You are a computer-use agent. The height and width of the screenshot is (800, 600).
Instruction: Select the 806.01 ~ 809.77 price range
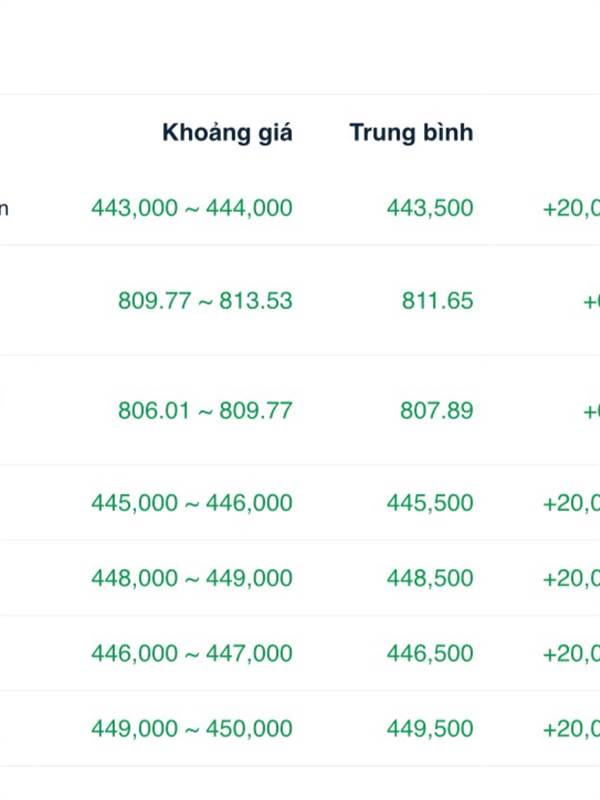(x=205, y=411)
